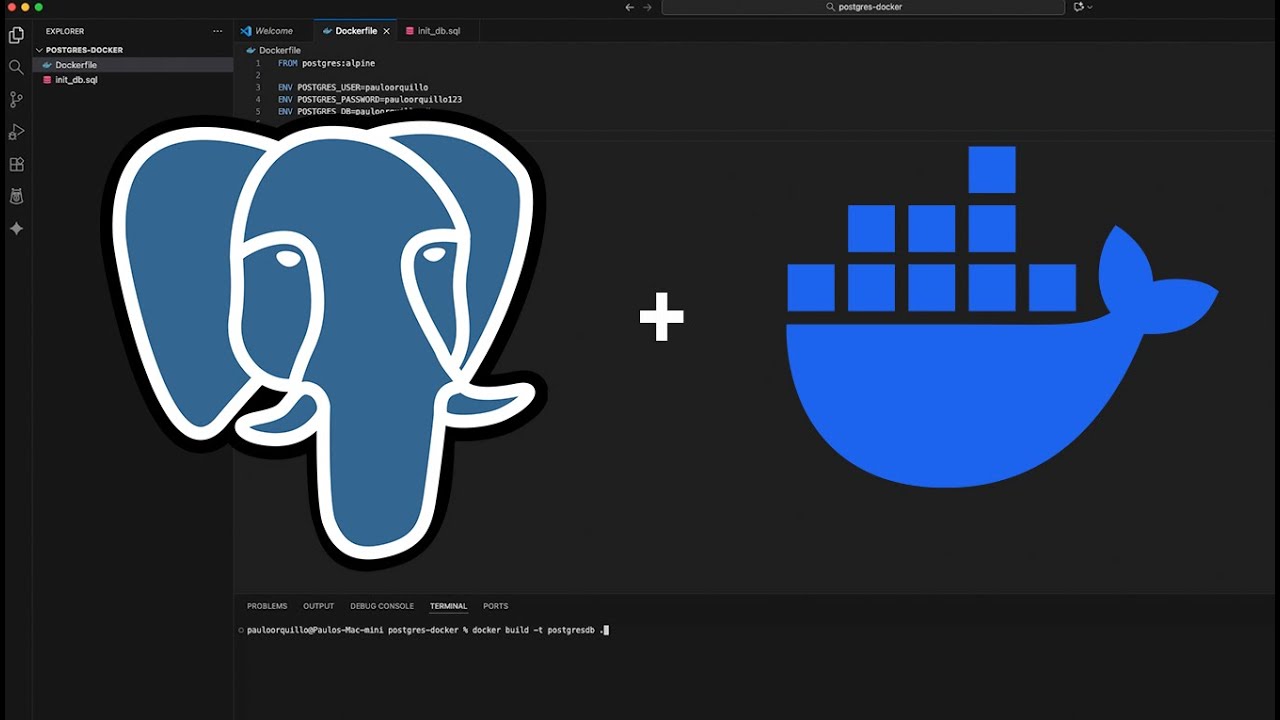Screen dimensions: 1280x720
Task: Click the postgres-docker command center search
Action: [863, 7]
